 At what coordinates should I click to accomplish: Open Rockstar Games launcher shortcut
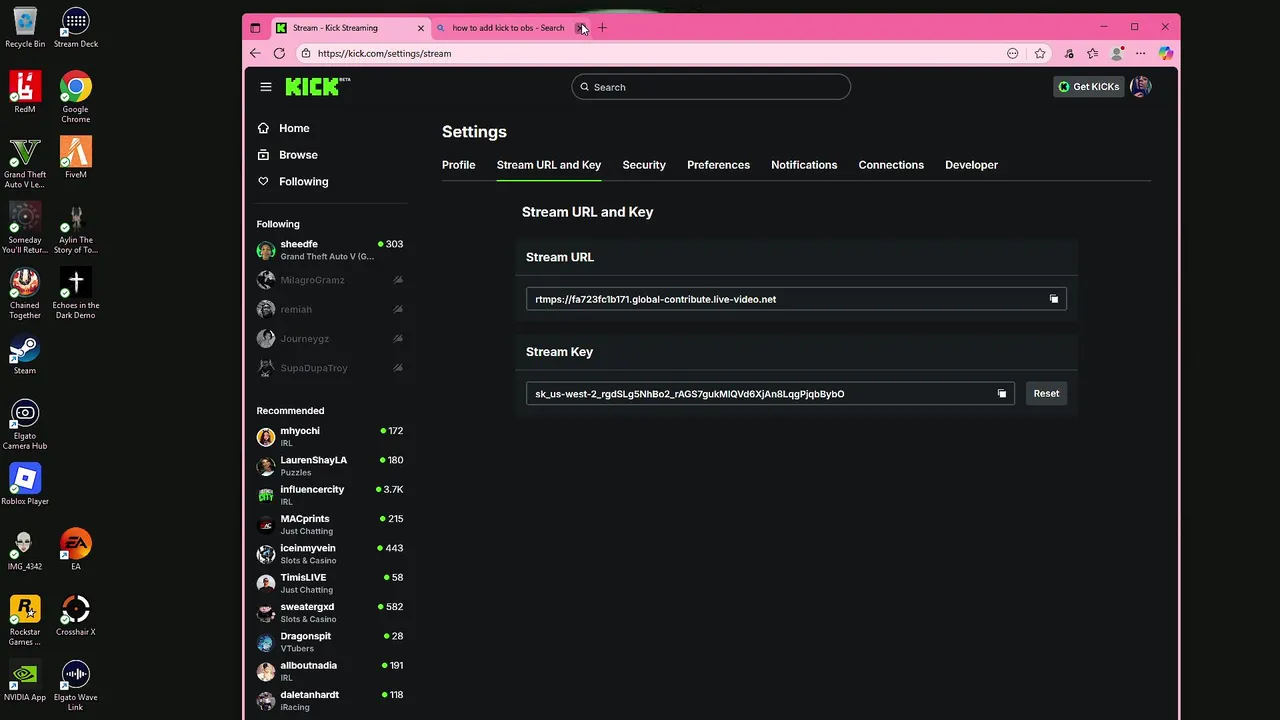[25, 620]
